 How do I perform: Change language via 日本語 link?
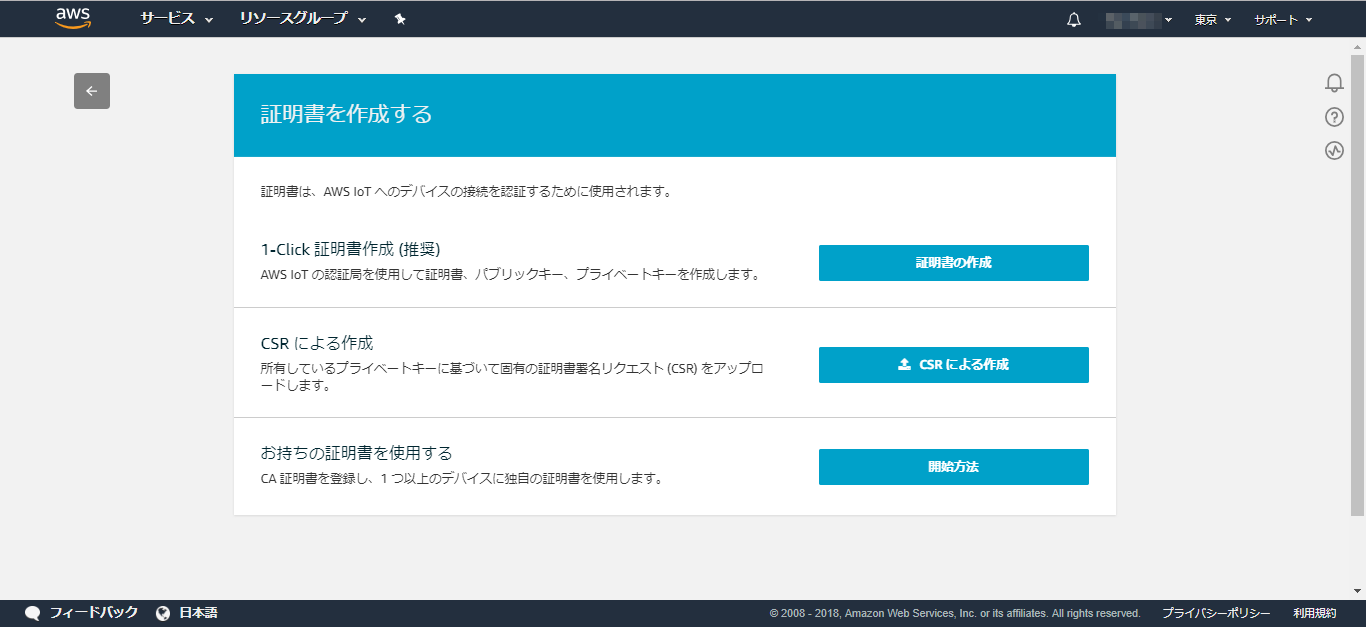[198, 613]
